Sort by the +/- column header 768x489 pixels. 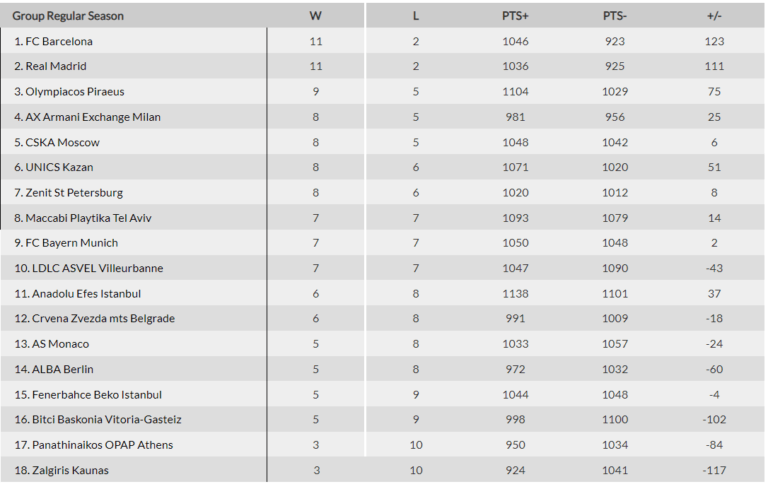714,16
